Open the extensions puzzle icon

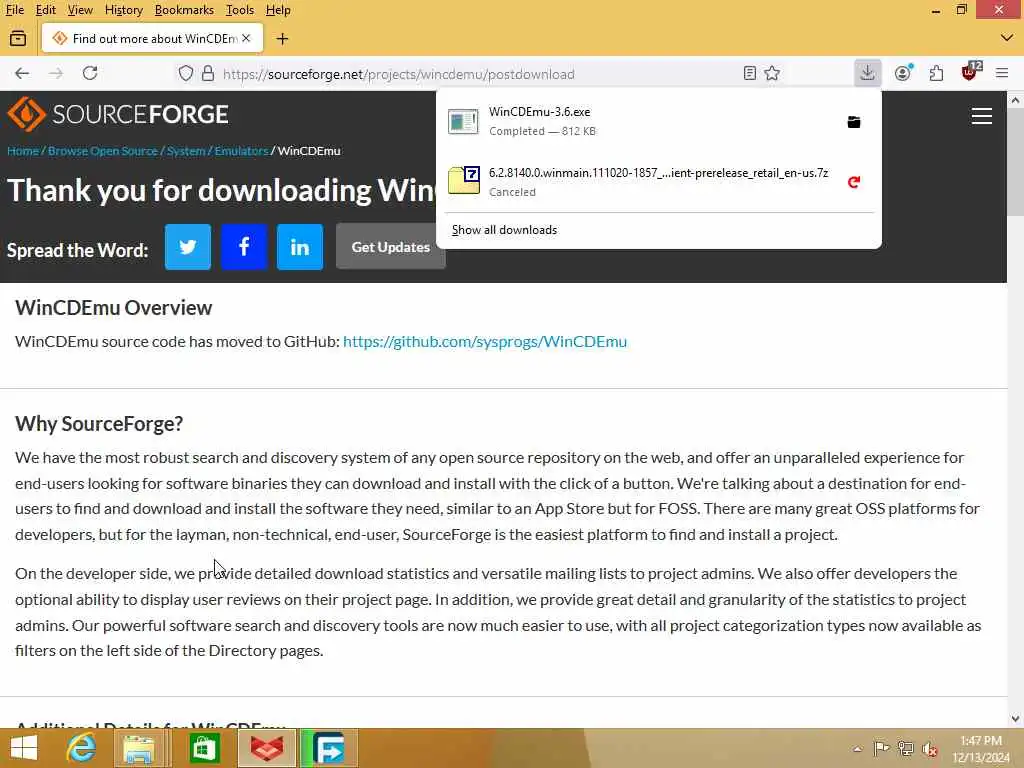click(936, 73)
